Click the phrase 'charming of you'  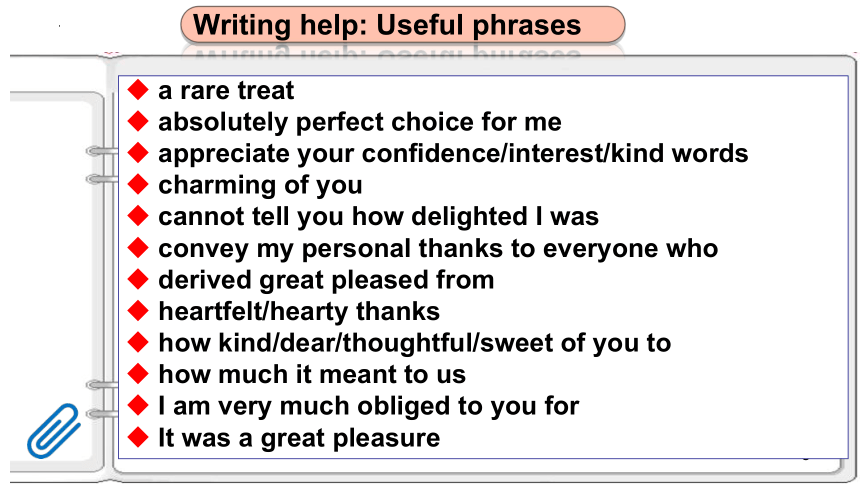pos(260,185)
